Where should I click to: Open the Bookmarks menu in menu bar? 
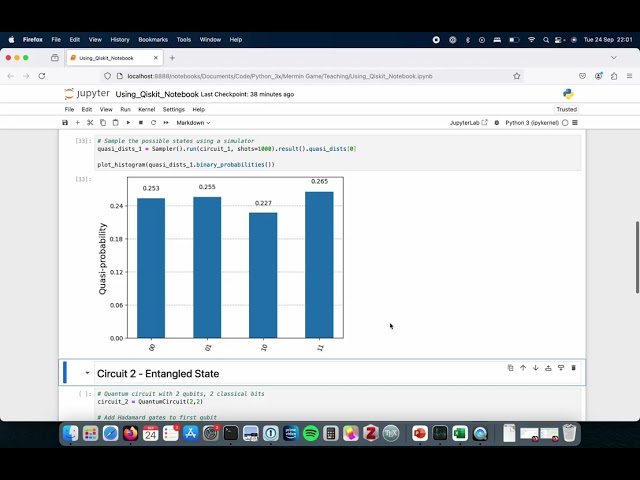(x=153, y=40)
